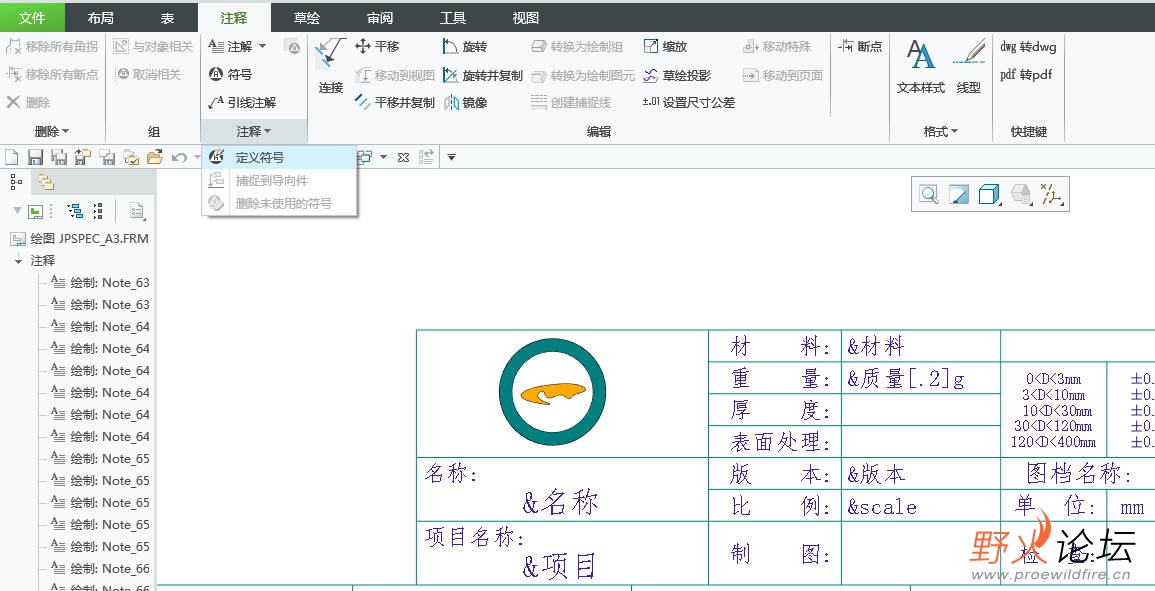Screen dimensions: 1155x591
Task: Select the 镜像 (Mirror) tool
Action: point(465,102)
